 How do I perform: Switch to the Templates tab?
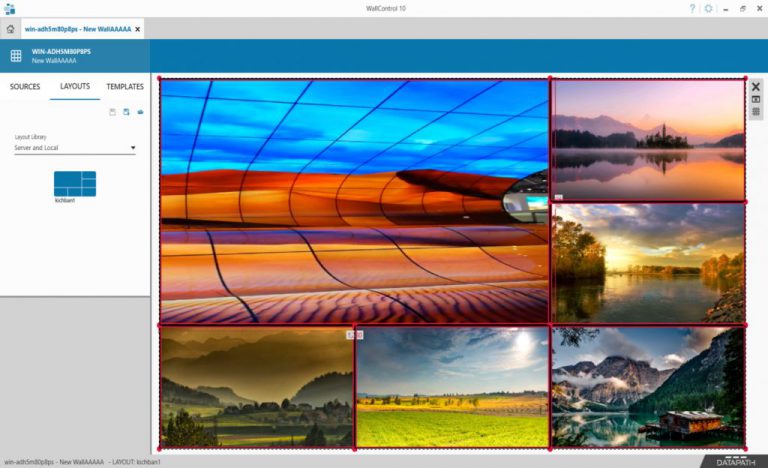[125, 87]
